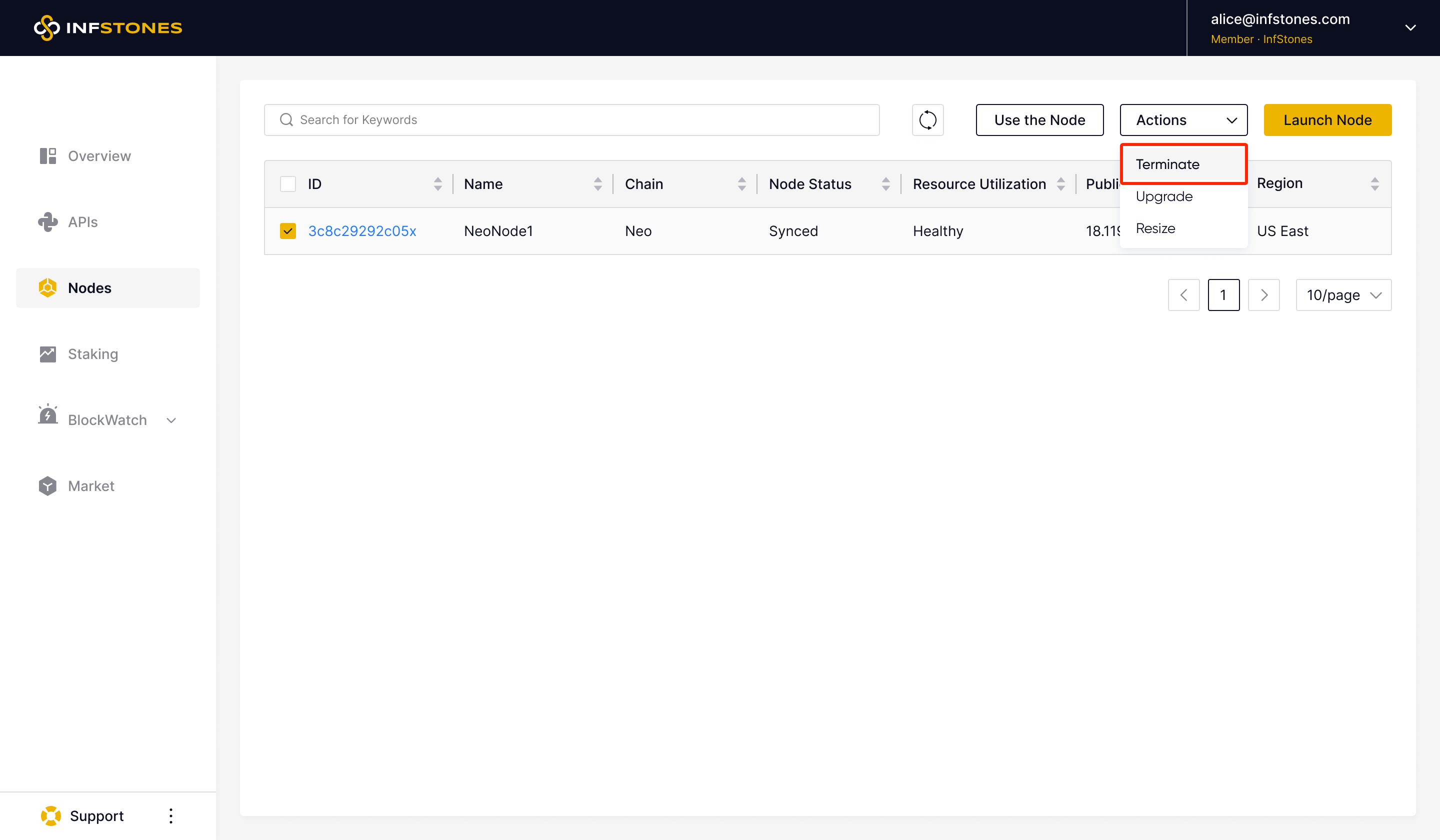Click the InfStones logo

pyautogui.click(x=108, y=27)
